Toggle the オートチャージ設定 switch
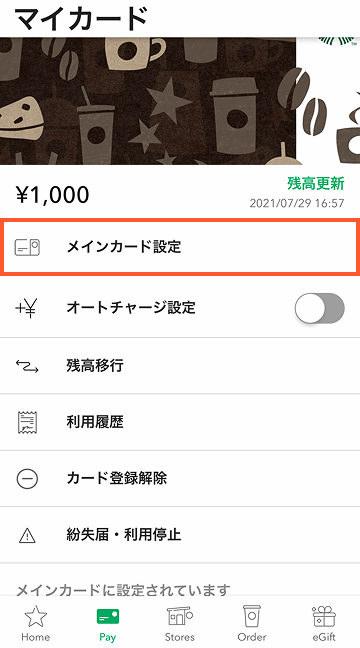The height and width of the screenshot is (648, 360). [319, 308]
